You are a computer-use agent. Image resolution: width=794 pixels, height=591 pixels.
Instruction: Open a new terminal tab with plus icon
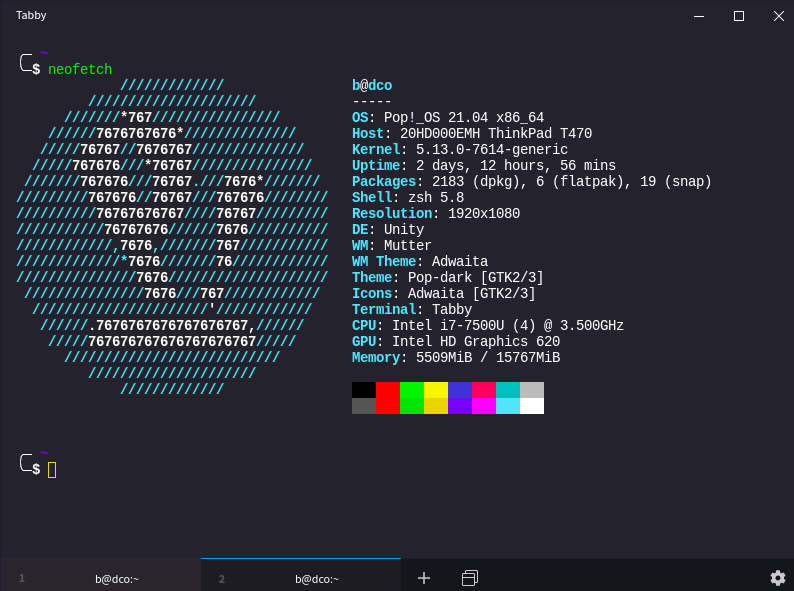coord(423,578)
